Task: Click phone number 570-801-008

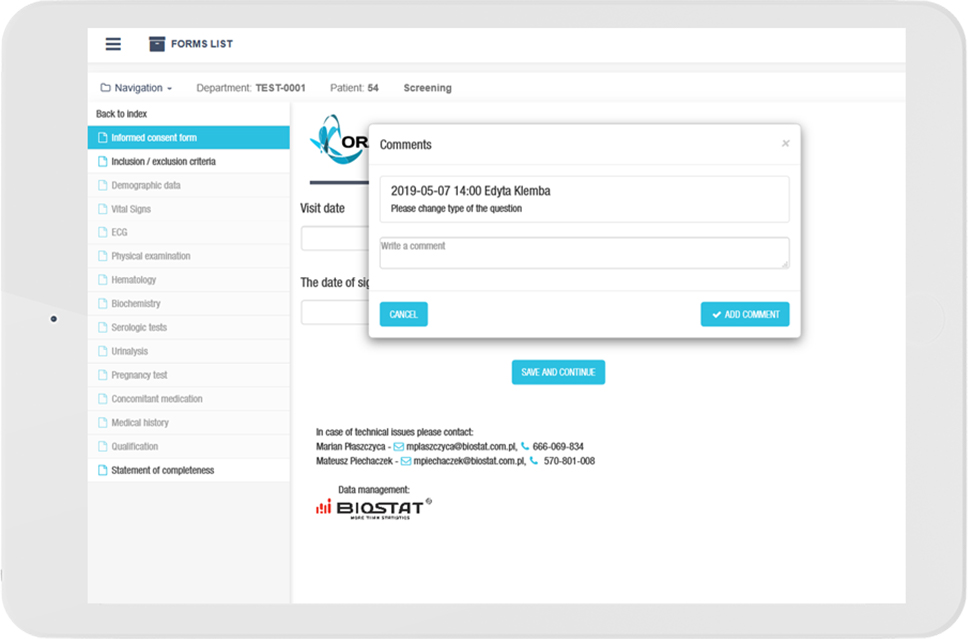Action: (569, 461)
